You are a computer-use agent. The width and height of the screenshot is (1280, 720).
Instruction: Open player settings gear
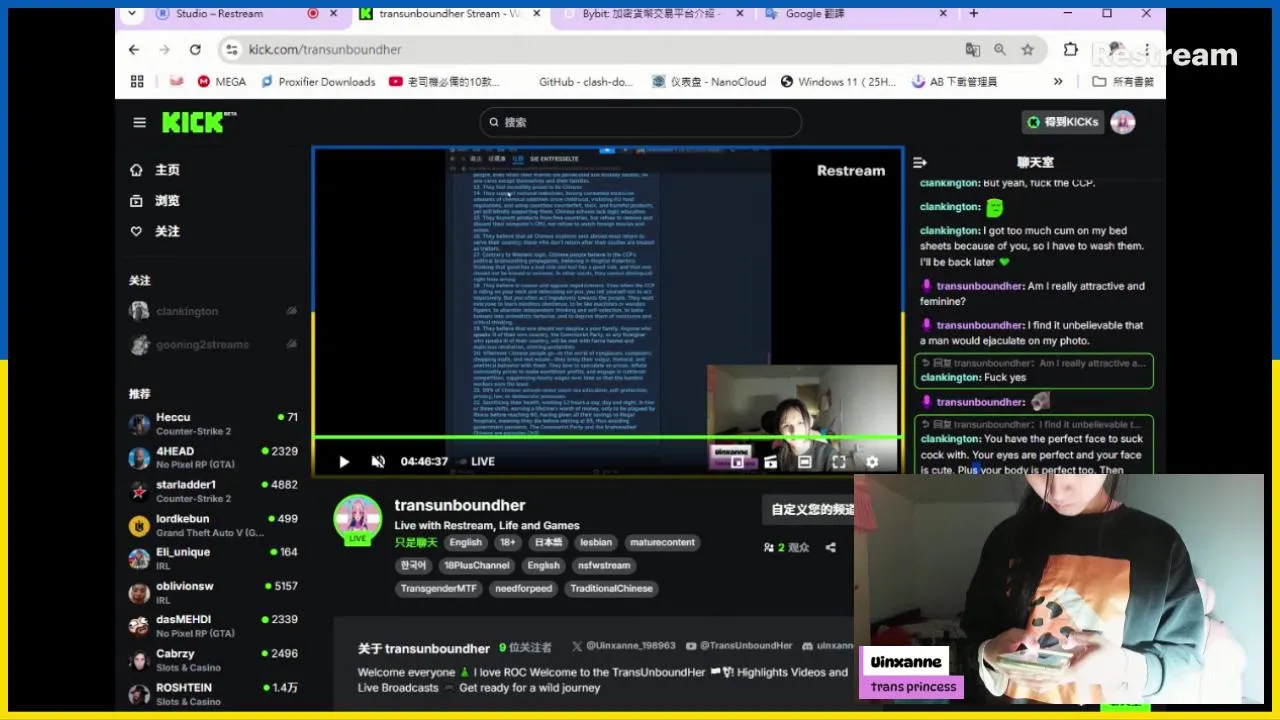click(x=872, y=461)
